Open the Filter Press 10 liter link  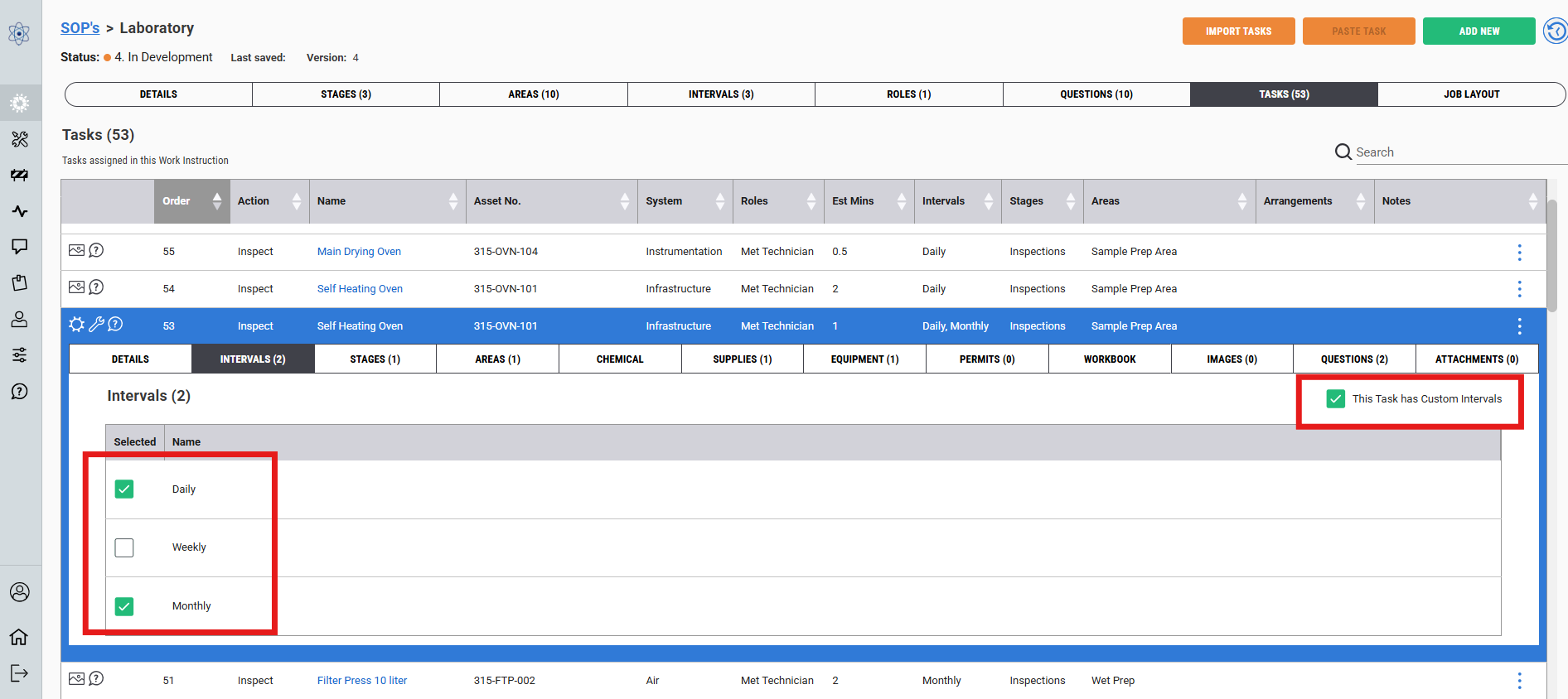362,681
